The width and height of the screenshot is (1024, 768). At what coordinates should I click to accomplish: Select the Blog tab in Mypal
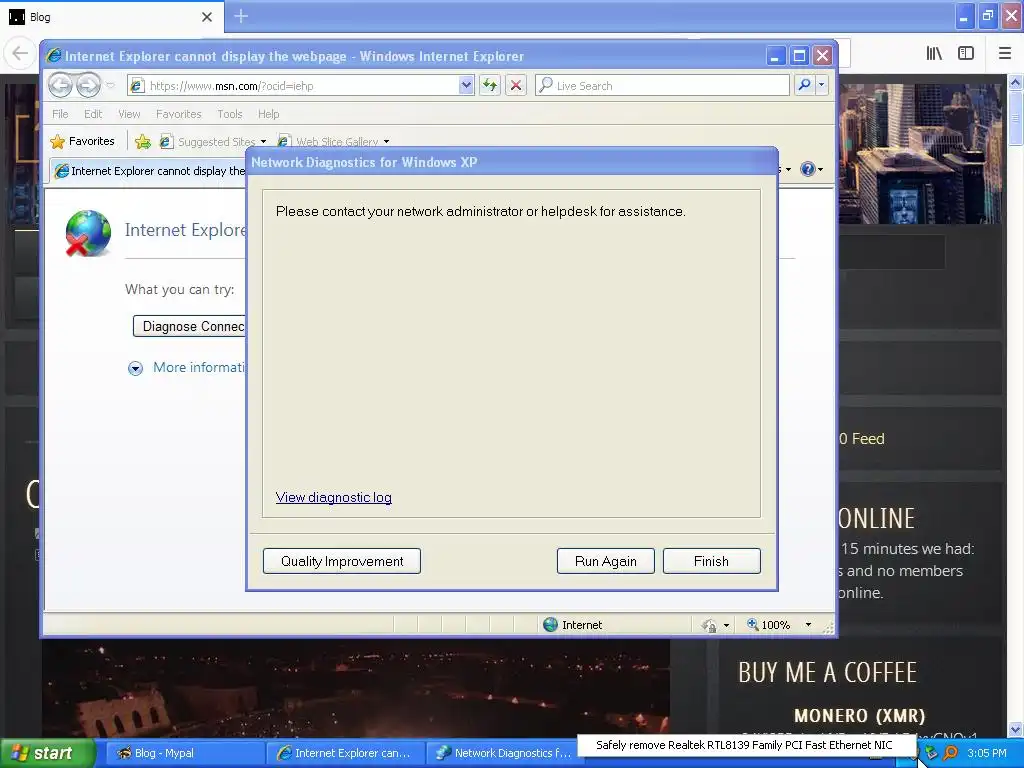111,17
